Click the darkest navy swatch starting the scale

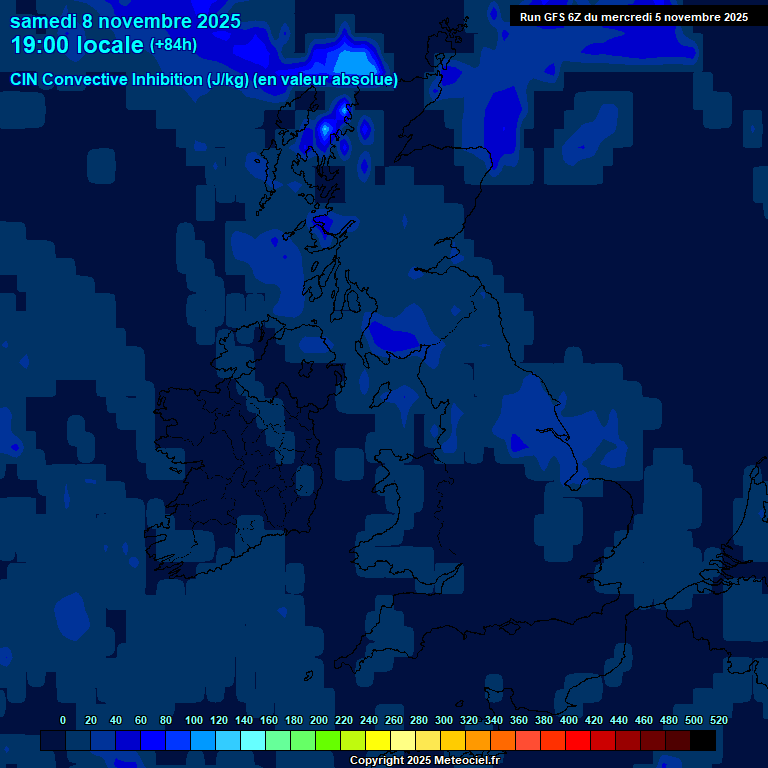(53, 741)
